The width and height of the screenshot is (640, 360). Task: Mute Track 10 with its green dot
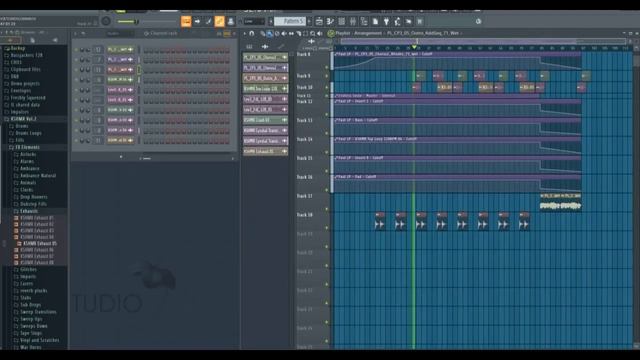(x=327, y=87)
